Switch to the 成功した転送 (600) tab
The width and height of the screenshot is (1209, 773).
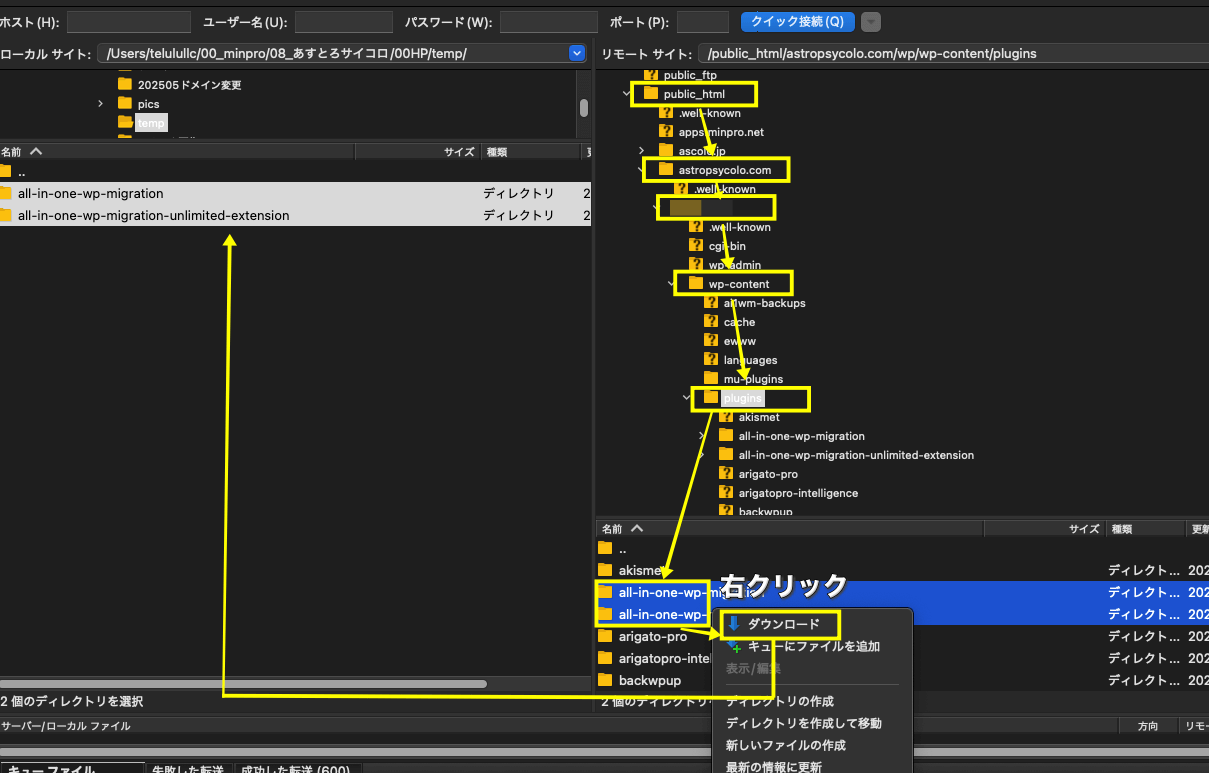(x=295, y=769)
